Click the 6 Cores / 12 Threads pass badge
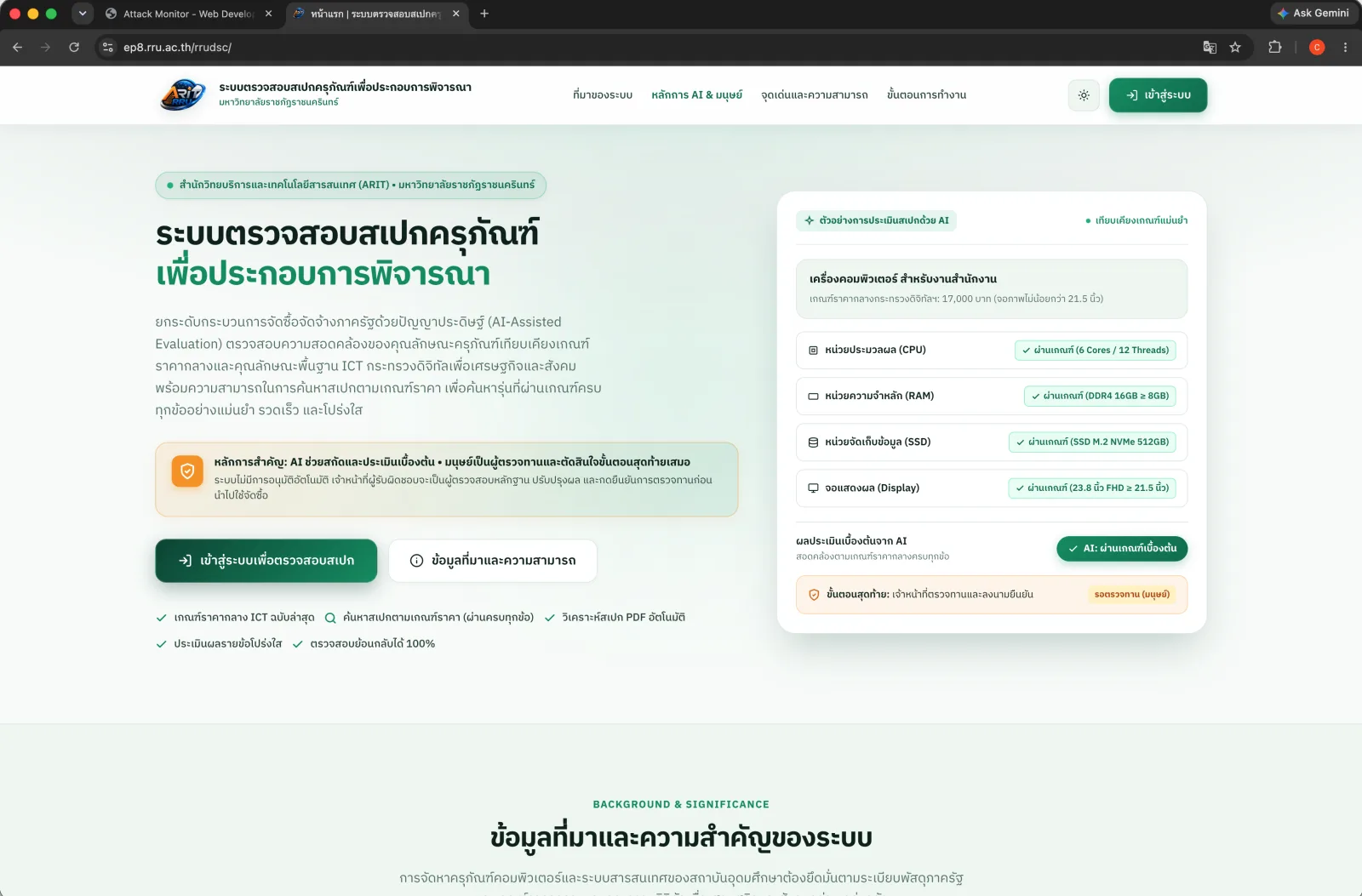The height and width of the screenshot is (896, 1362). point(1096,351)
